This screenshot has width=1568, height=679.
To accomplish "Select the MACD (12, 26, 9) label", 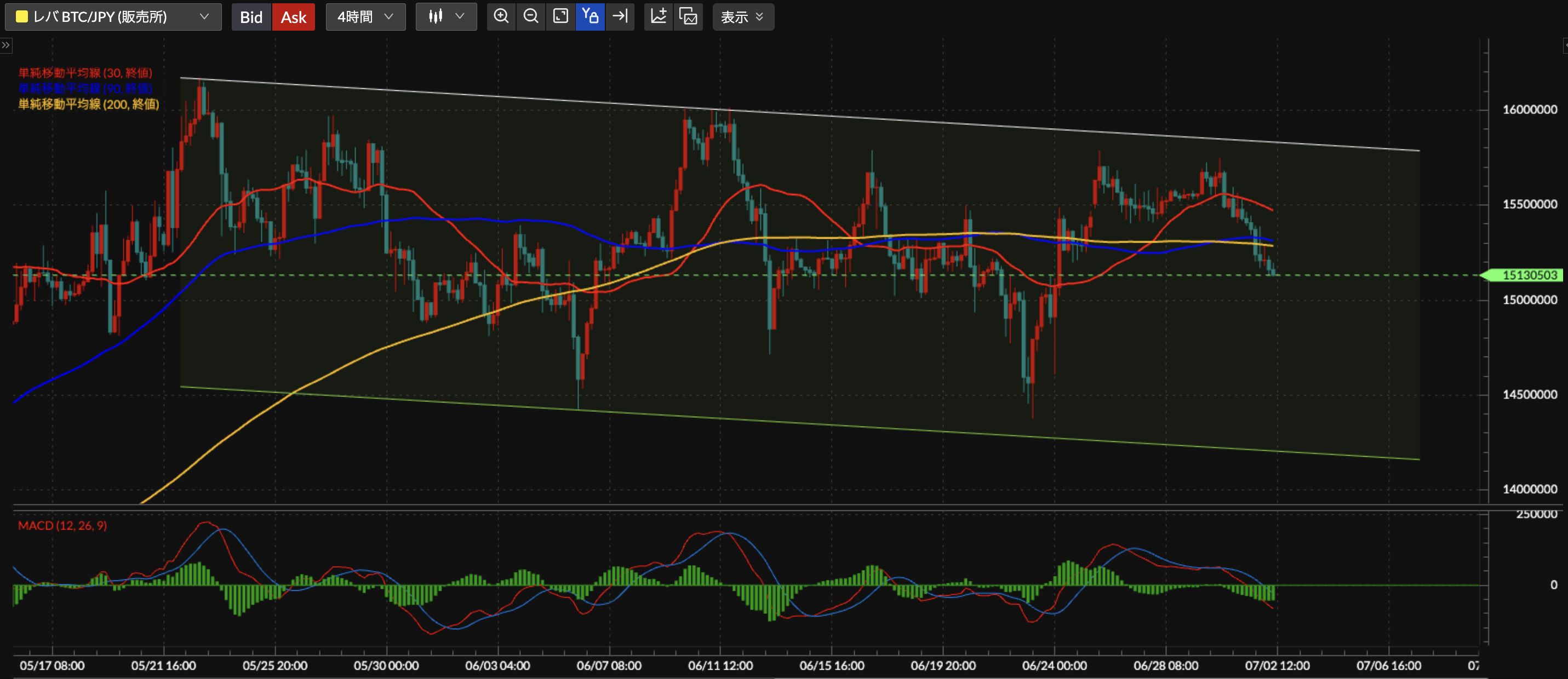I will tap(62, 526).
